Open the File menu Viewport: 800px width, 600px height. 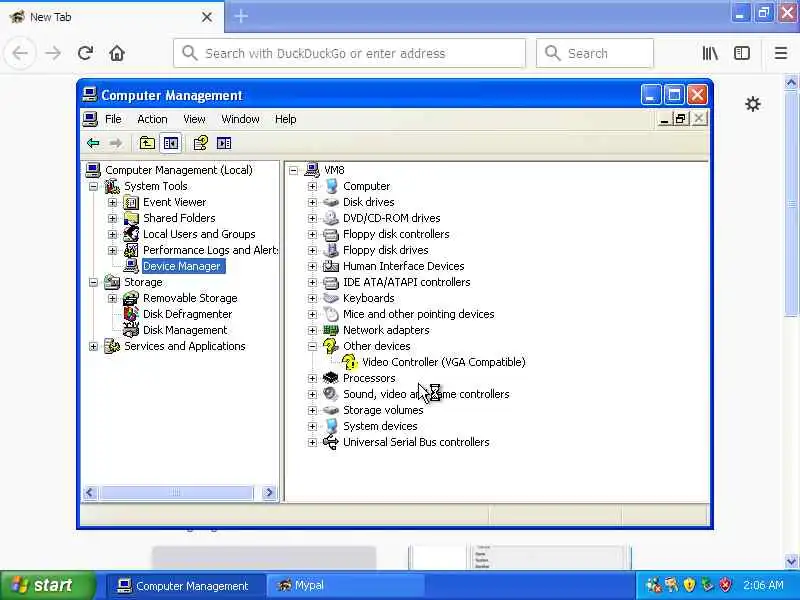click(x=113, y=119)
